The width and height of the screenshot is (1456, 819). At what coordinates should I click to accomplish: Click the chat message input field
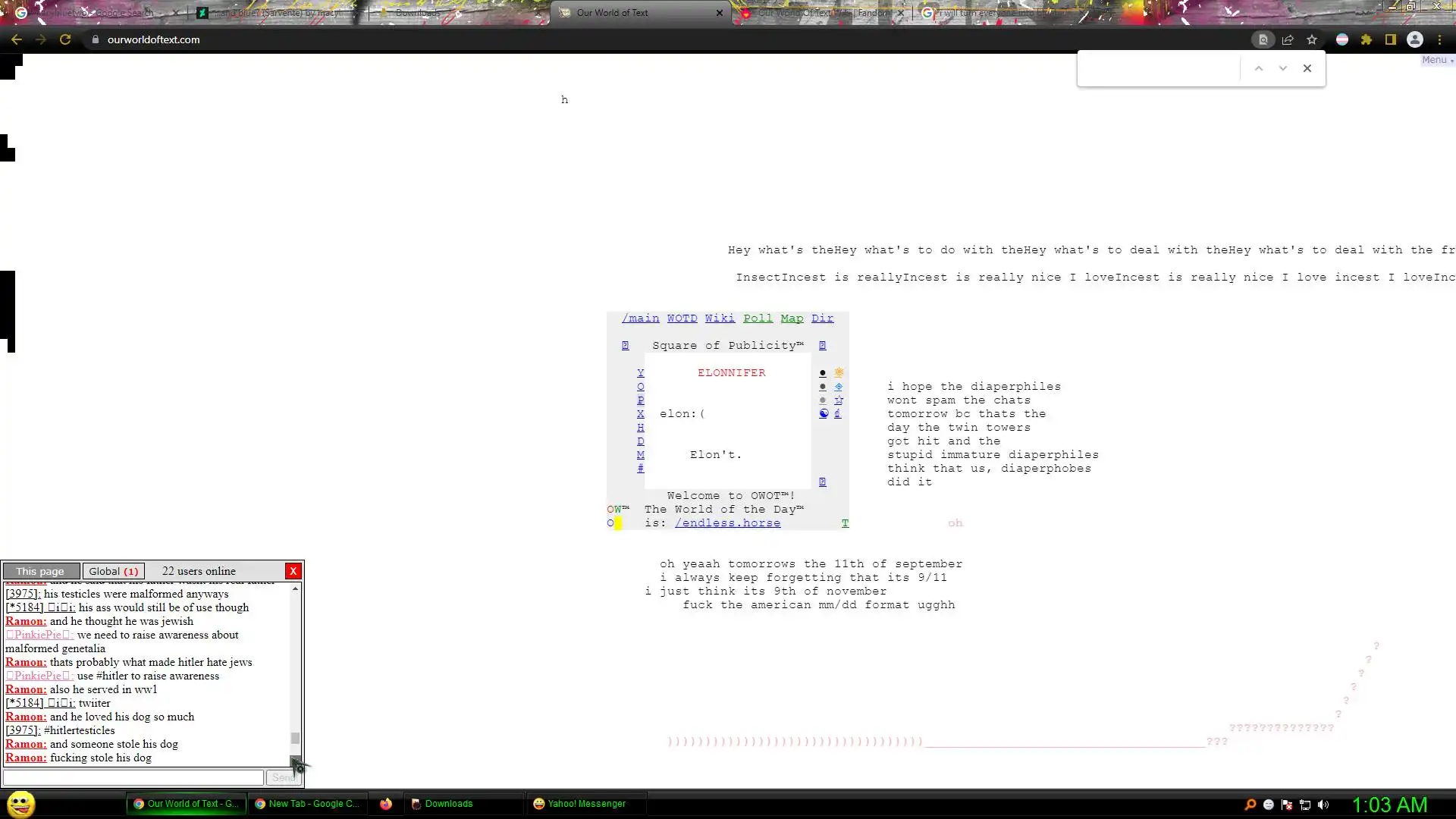click(x=133, y=777)
